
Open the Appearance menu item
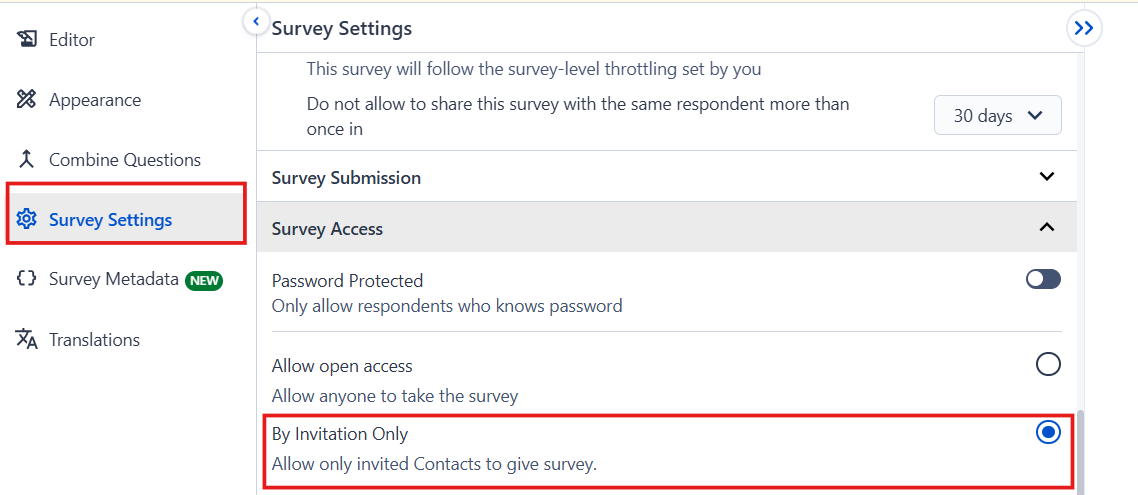click(x=95, y=100)
